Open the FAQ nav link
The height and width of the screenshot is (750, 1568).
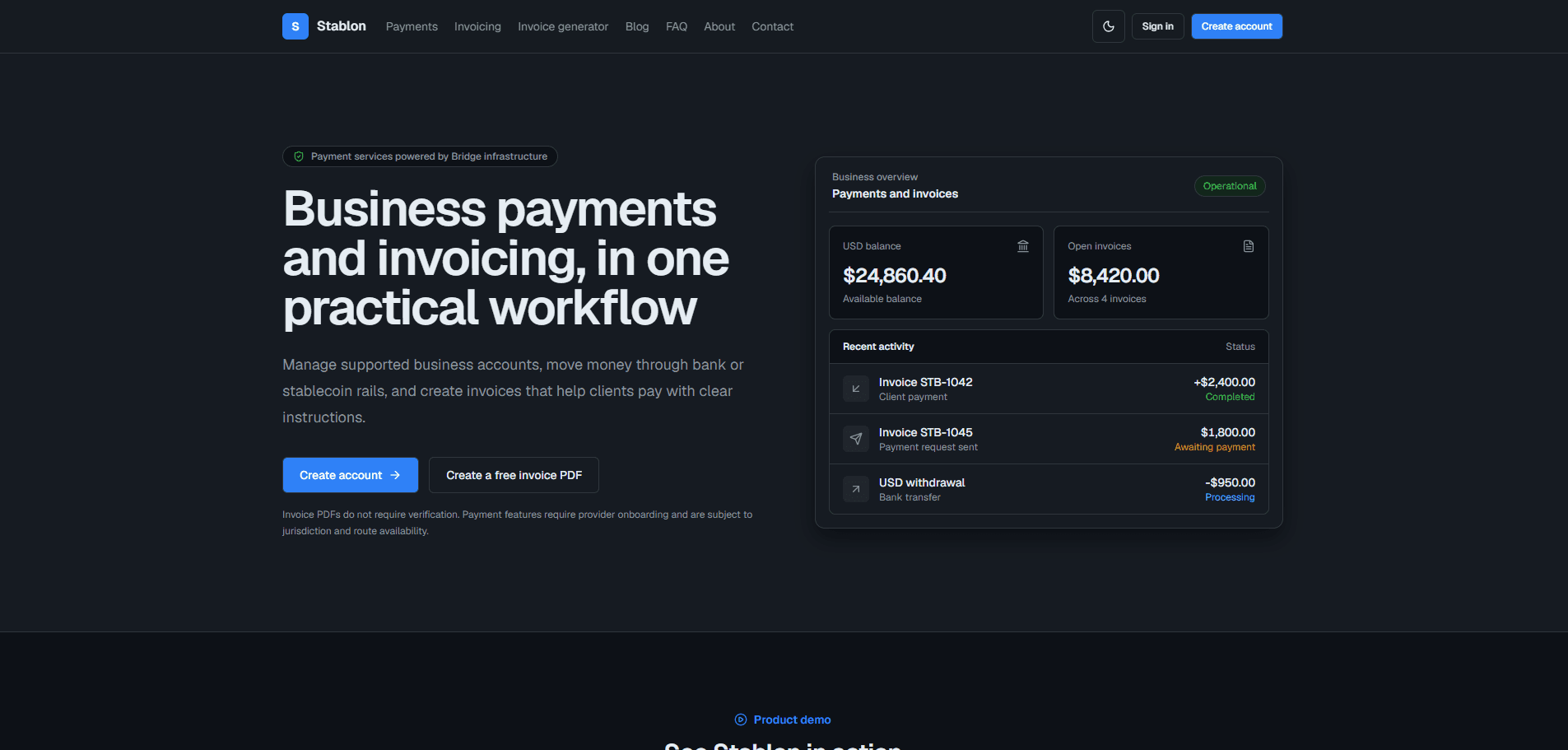tap(677, 26)
